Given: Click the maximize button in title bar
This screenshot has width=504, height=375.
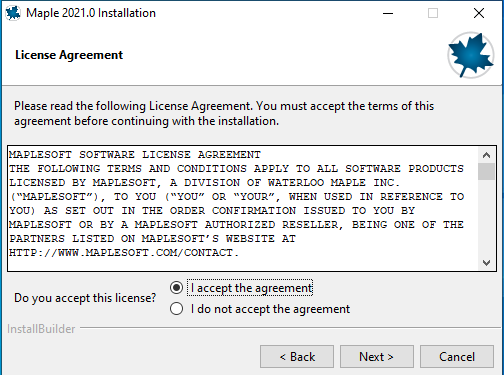Looking at the screenshot, I should (433, 13).
